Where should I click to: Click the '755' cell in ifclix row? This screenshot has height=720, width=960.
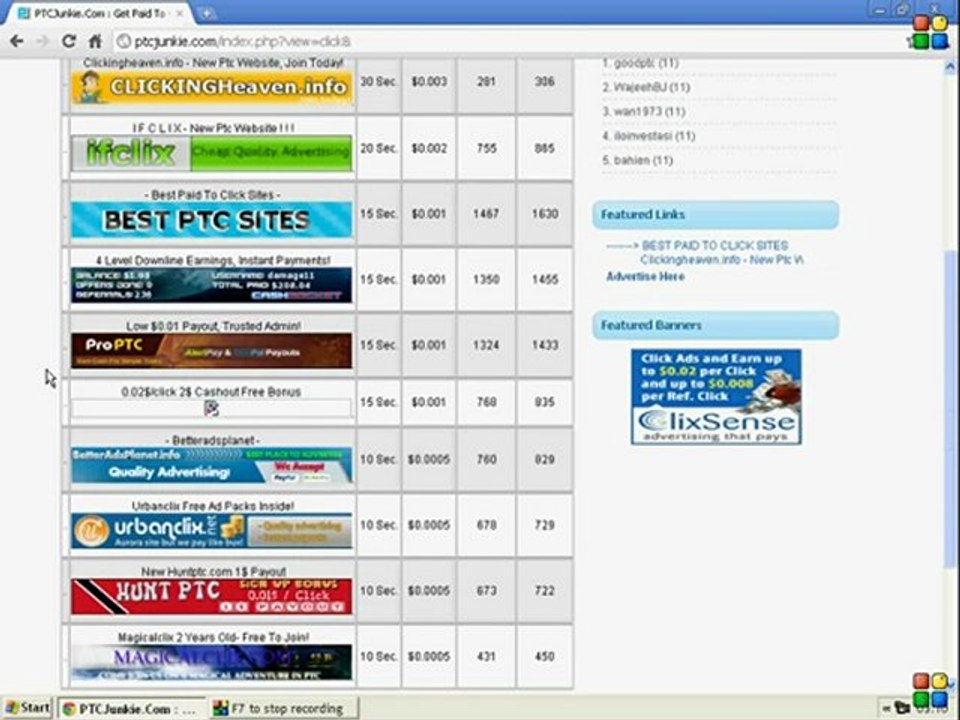point(486,148)
